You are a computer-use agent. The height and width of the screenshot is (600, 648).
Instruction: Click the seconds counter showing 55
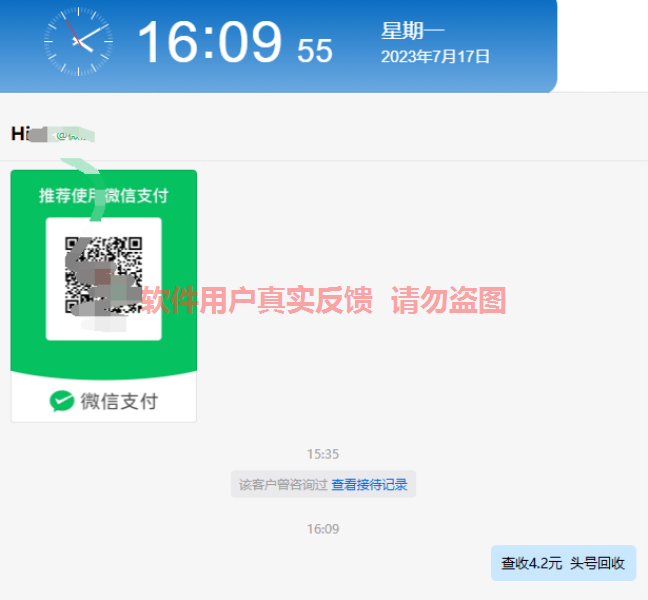314,51
